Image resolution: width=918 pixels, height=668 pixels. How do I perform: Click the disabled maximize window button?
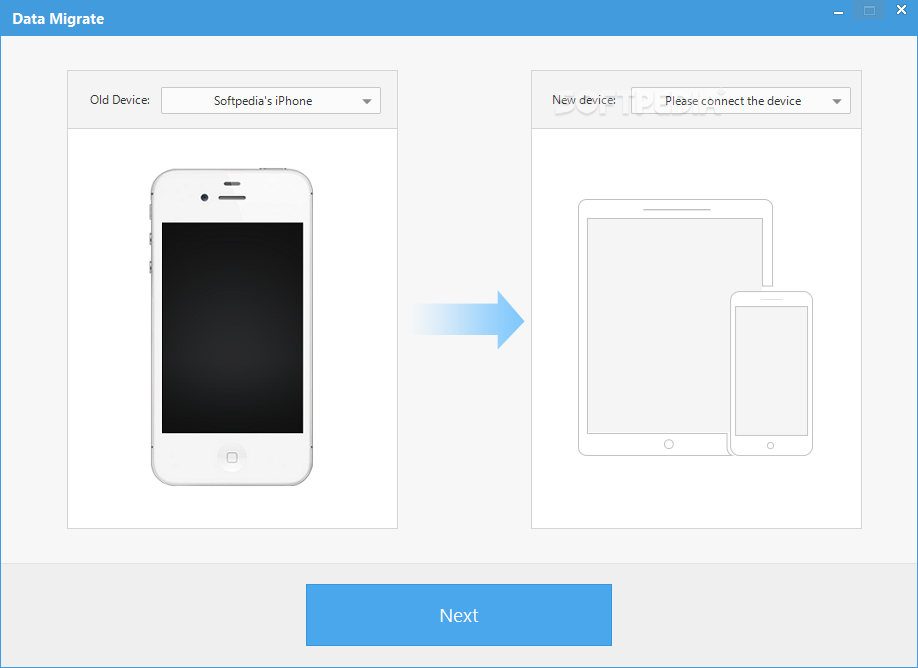[869, 11]
